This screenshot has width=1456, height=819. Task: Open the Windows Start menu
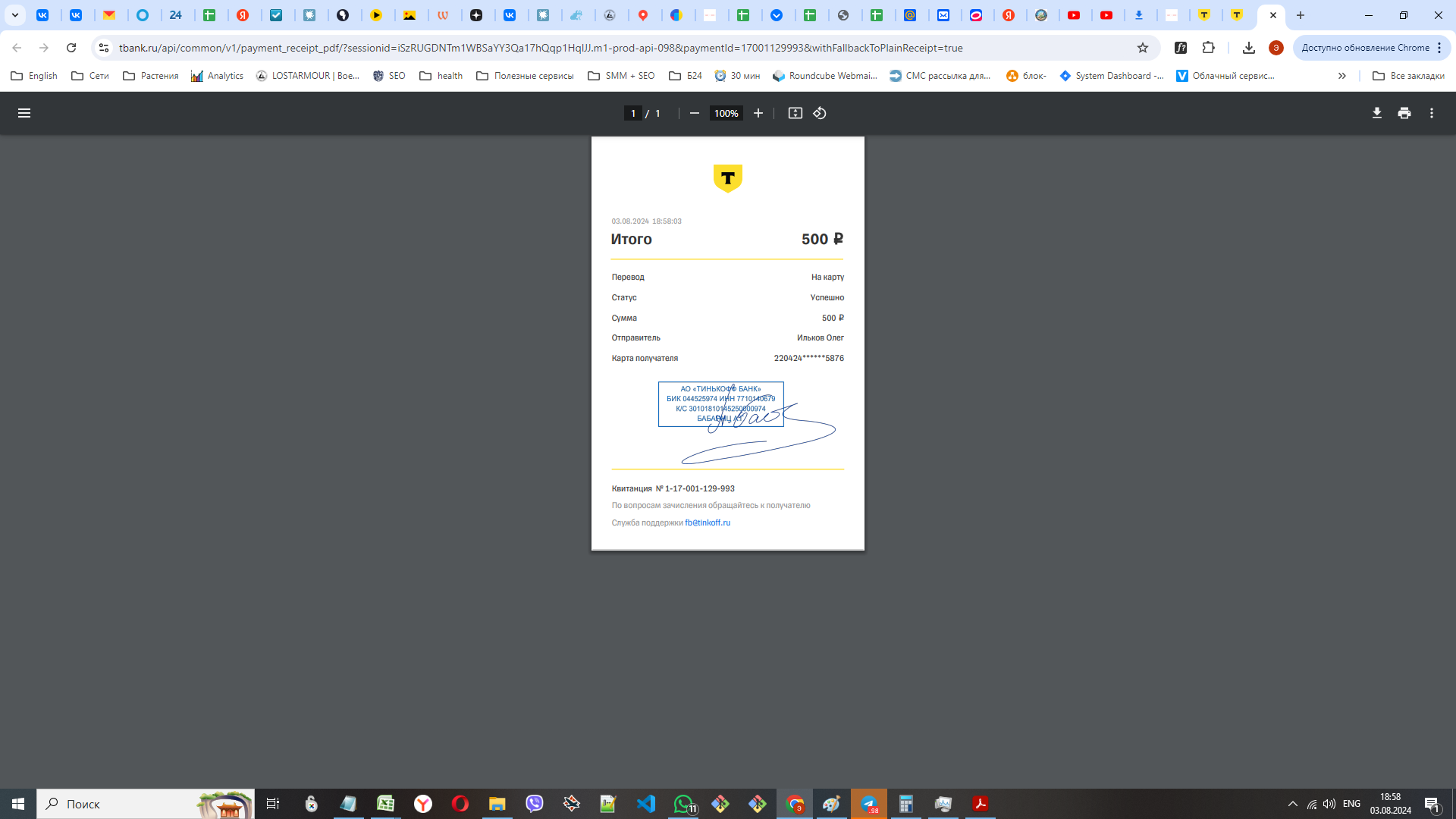pyautogui.click(x=18, y=804)
